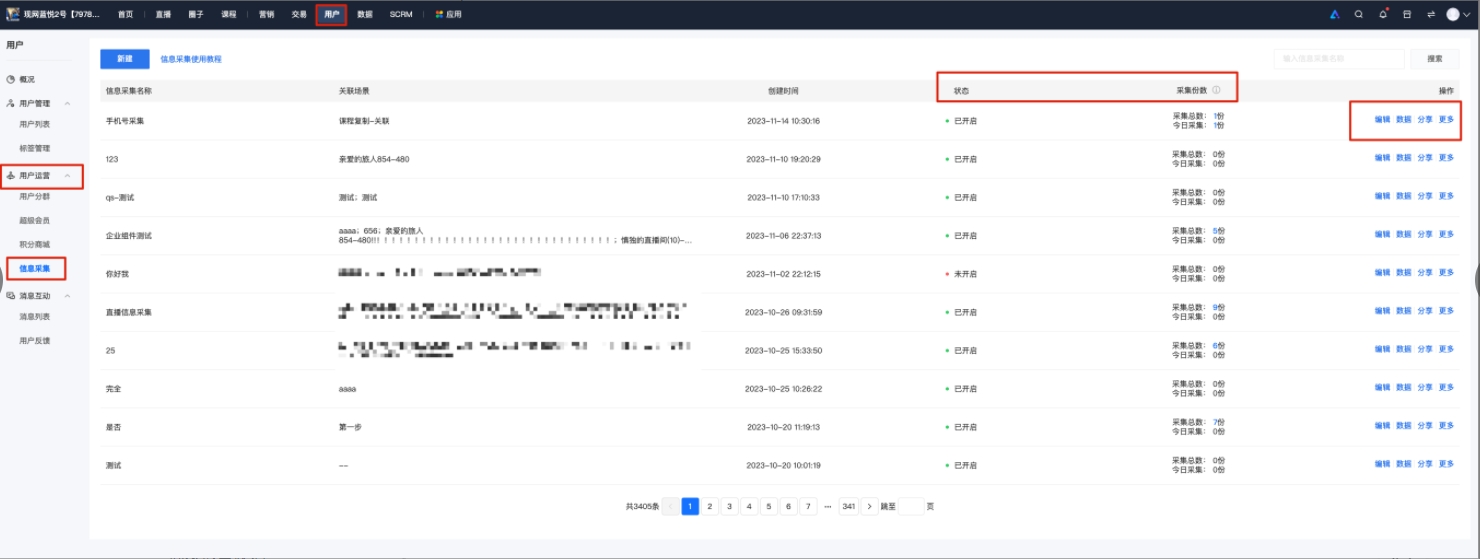Screen dimensions: 1480x559
Task: Click the store icon in top bar
Action: [1407, 15]
